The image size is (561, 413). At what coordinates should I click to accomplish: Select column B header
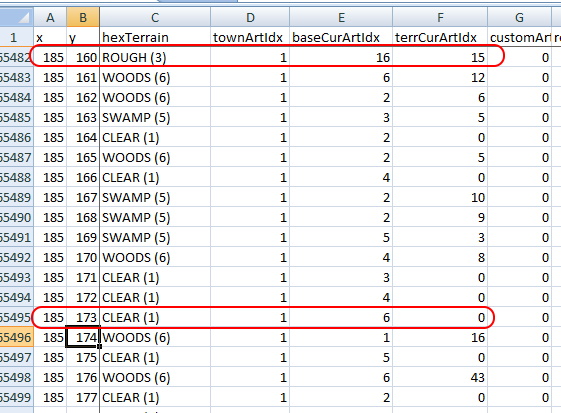pyautogui.click(x=83, y=17)
